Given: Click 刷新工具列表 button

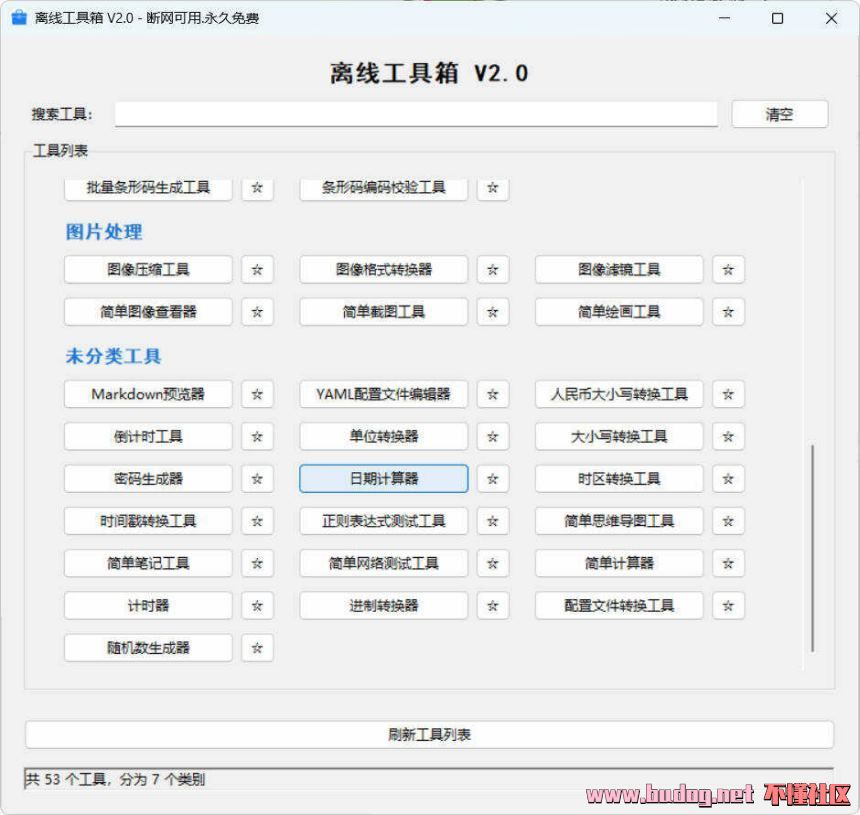Looking at the screenshot, I should coord(429,735).
